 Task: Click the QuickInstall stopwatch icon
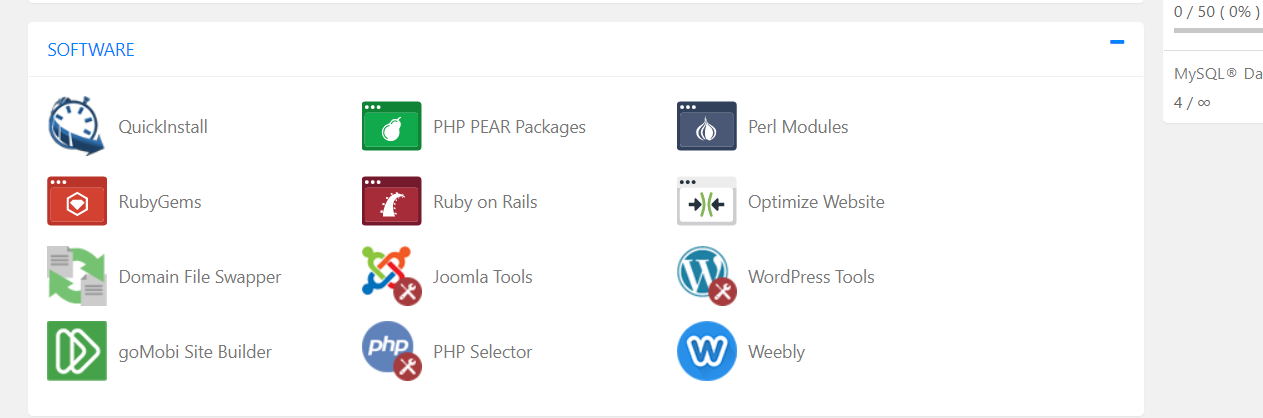tap(76, 127)
